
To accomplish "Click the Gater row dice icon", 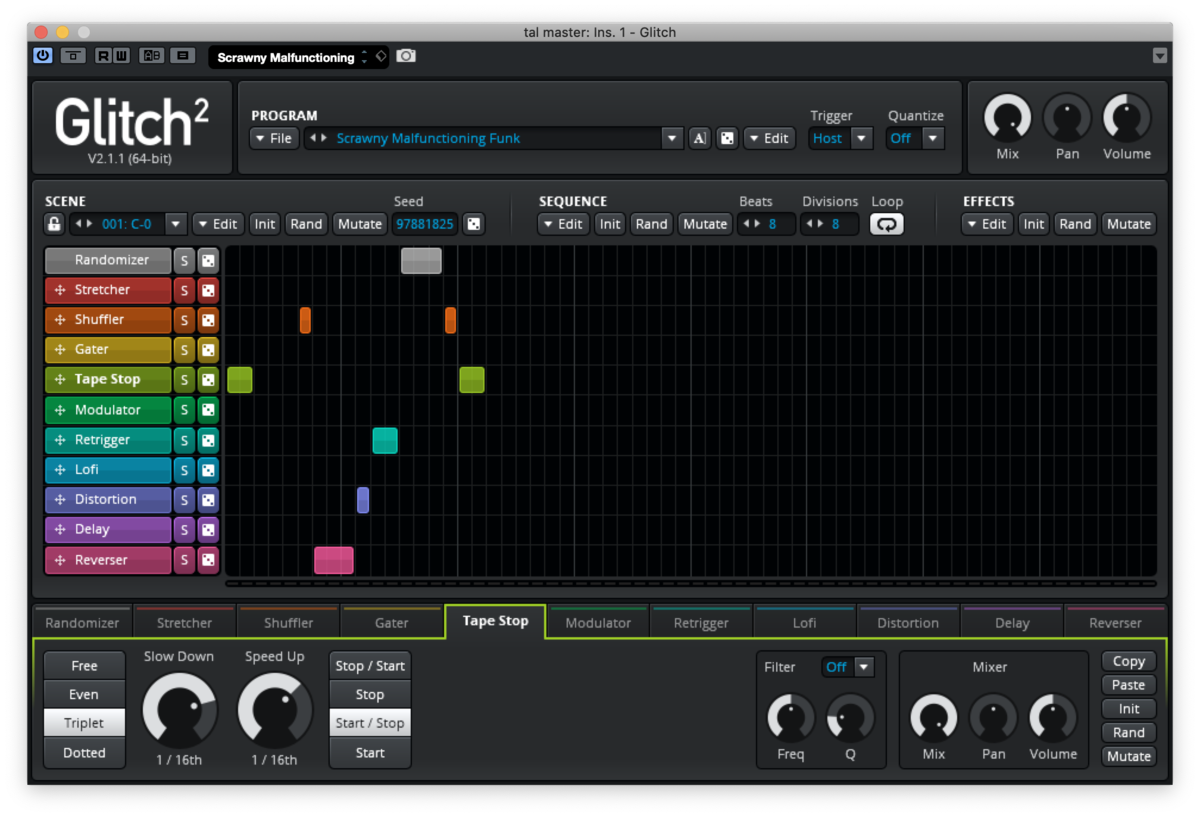I will [x=208, y=350].
